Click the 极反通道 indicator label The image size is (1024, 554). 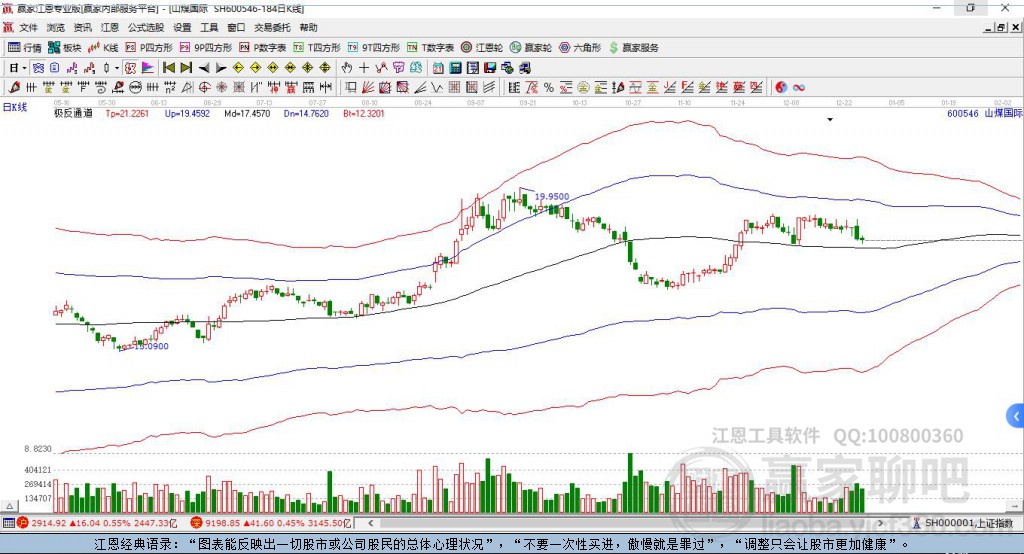click(x=73, y=113)
